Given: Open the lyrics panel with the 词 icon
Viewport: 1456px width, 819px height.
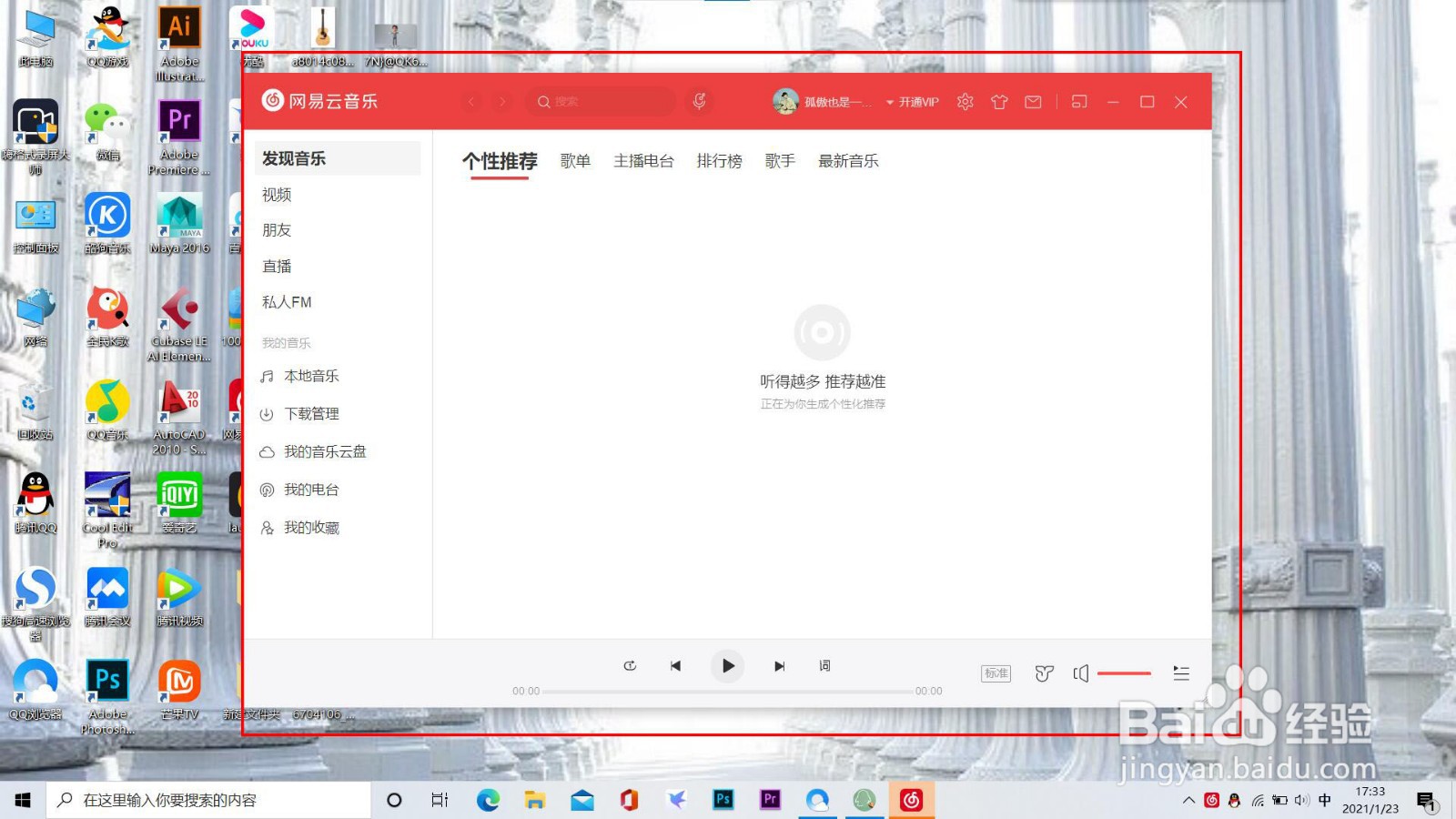Looking at the screenshot, I should point(824,666).
